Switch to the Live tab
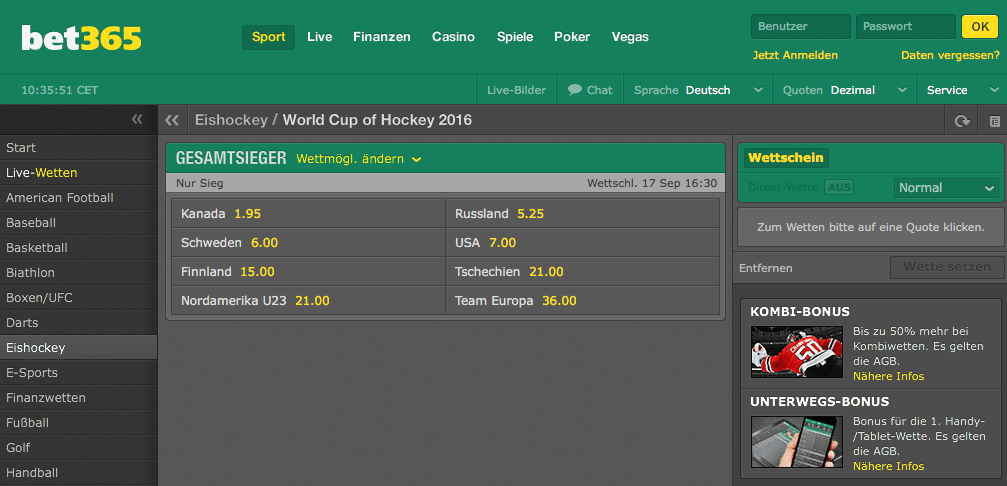This screenshot has height=486, width=1007. [320, 37]
